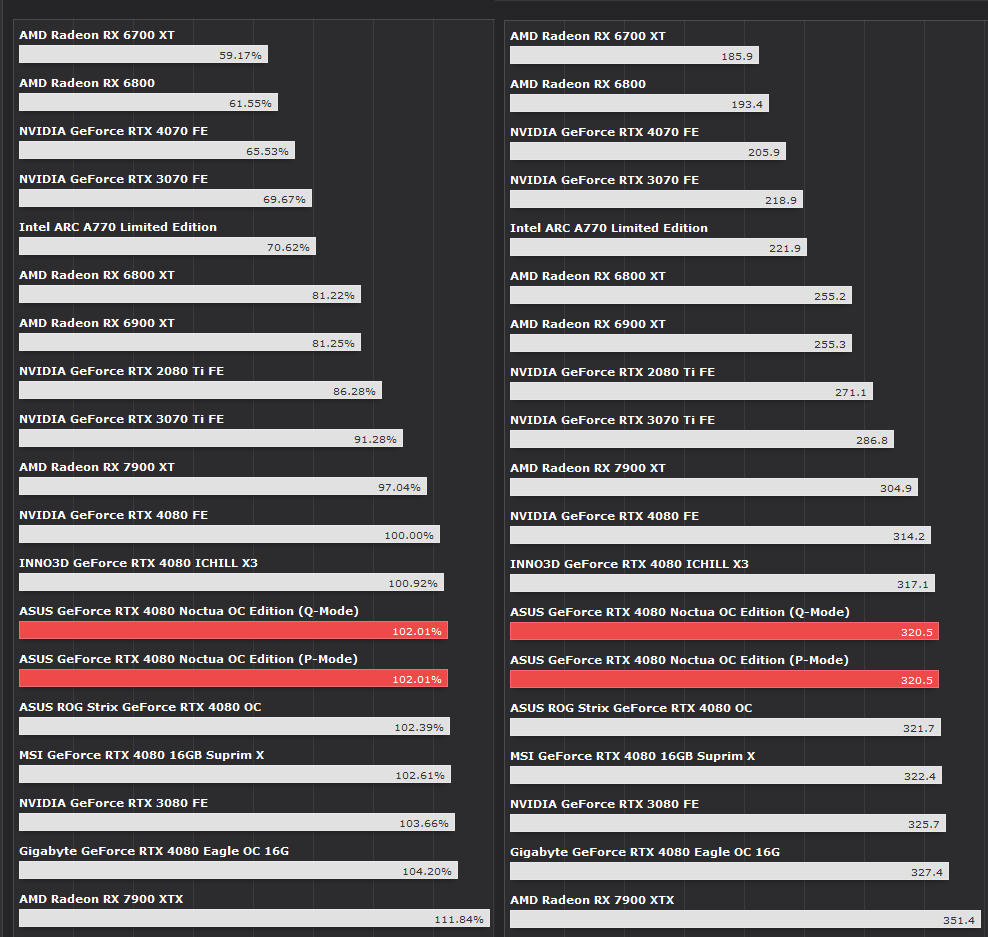This screenshot has height=937, width=988.
Task: Select the 104.20% bar value
Action: click(x=427, y=871)
